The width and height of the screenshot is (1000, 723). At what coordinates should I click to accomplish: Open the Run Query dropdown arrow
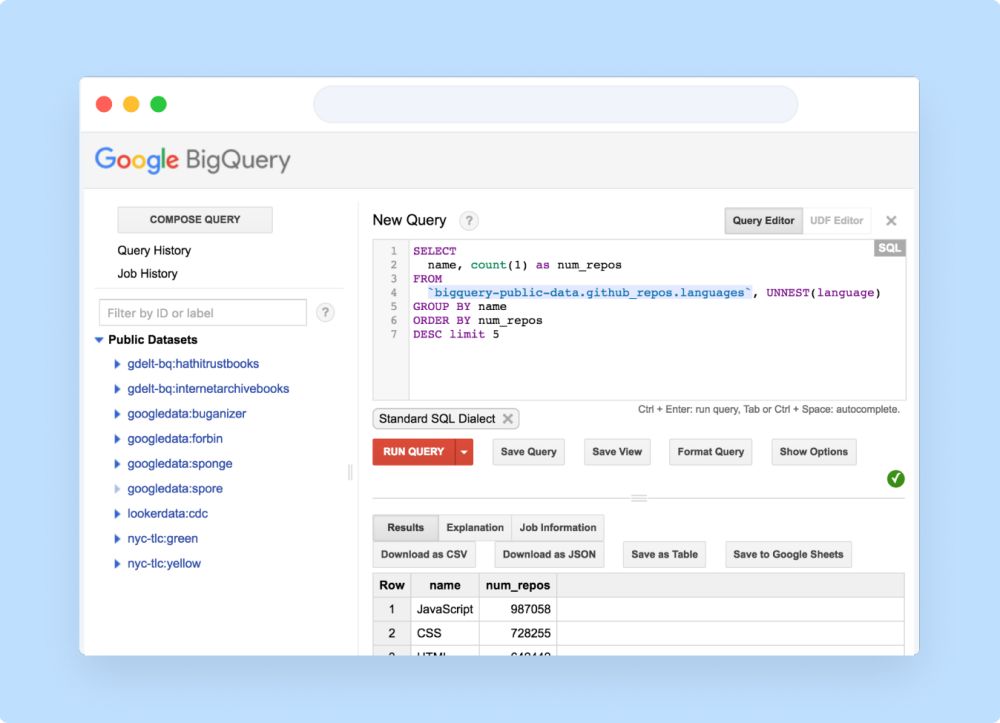(x=464, y=452)
